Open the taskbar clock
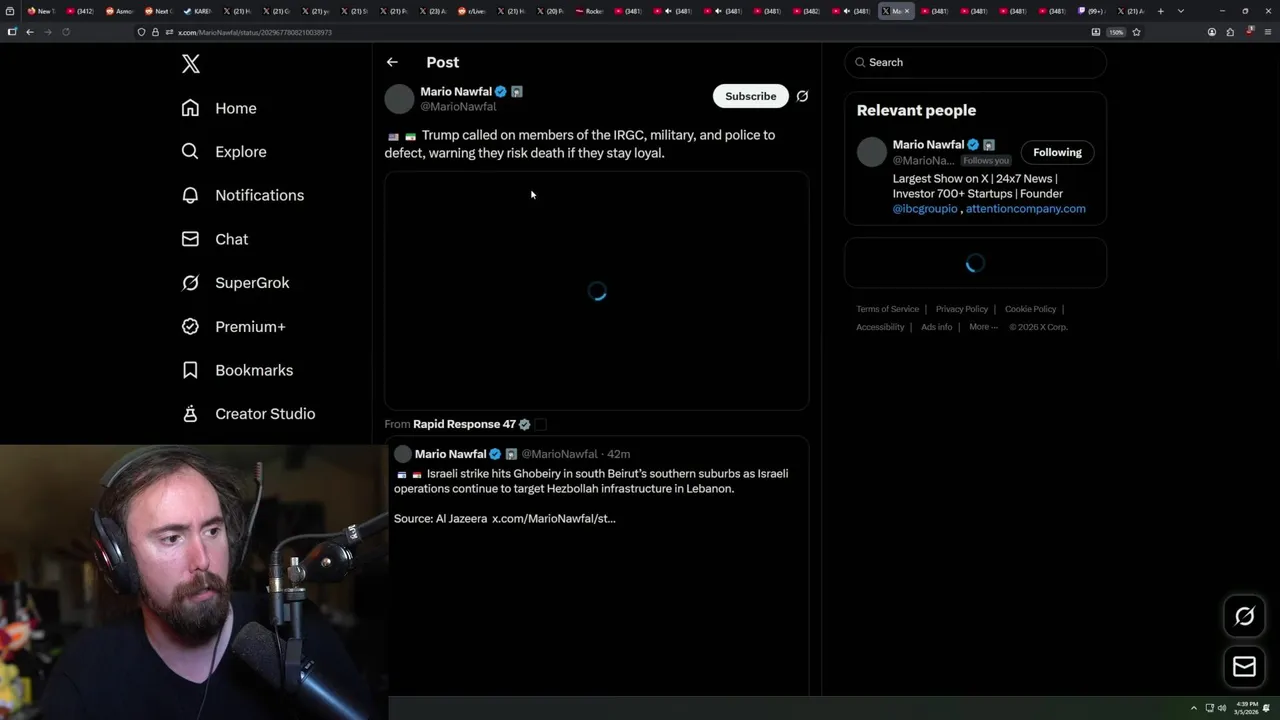 (1246, 708)
